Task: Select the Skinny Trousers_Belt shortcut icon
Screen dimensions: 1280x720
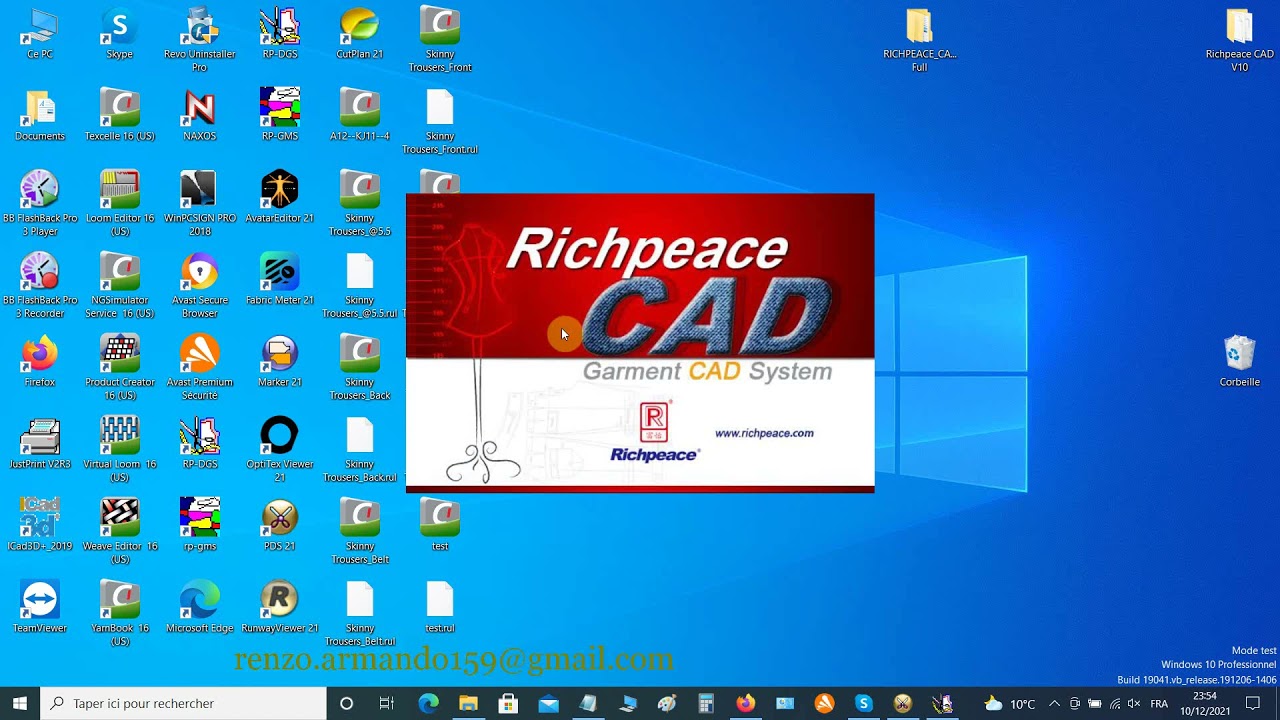Action: pos(360,532)
